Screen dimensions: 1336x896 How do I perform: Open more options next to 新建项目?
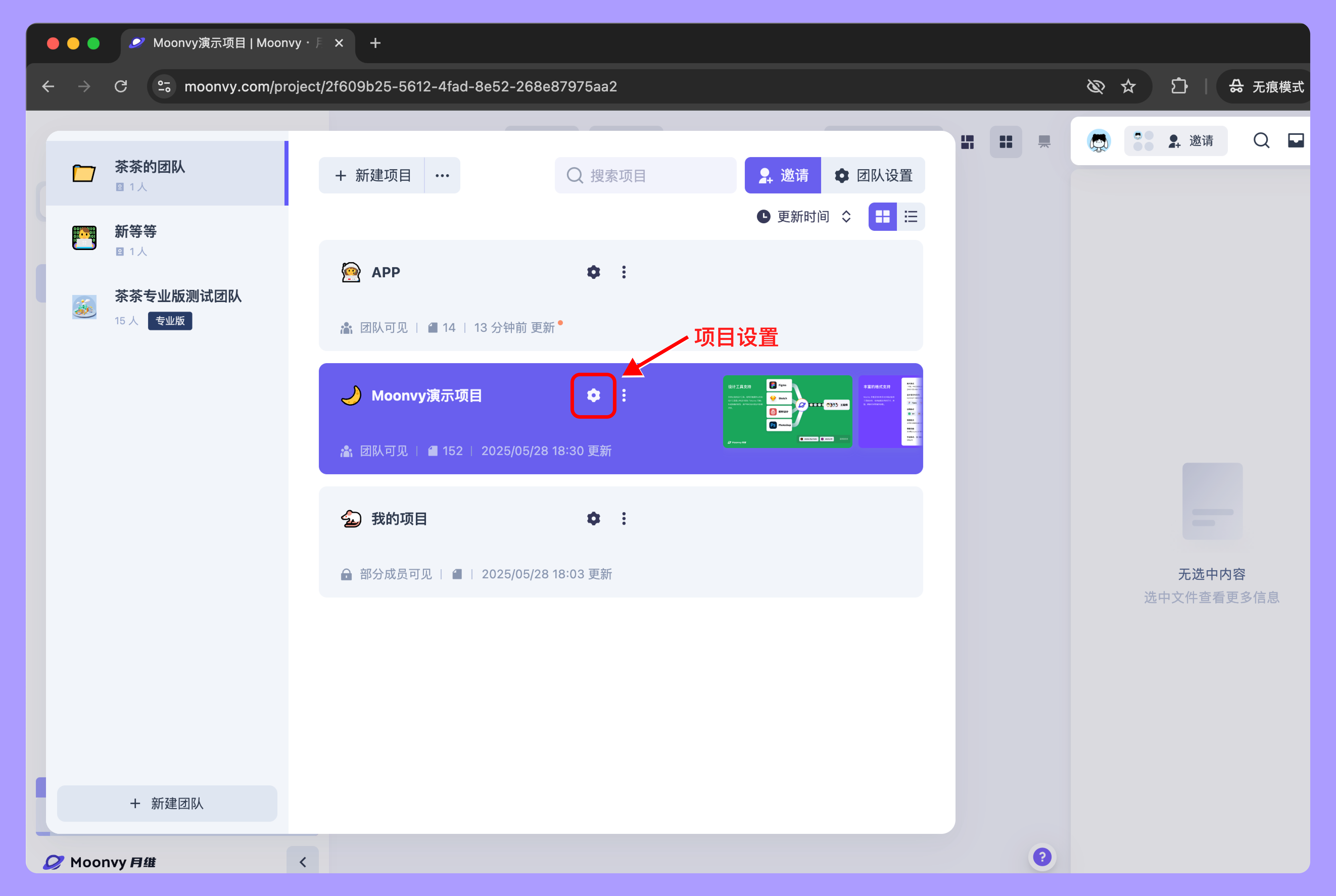point(442,176)
